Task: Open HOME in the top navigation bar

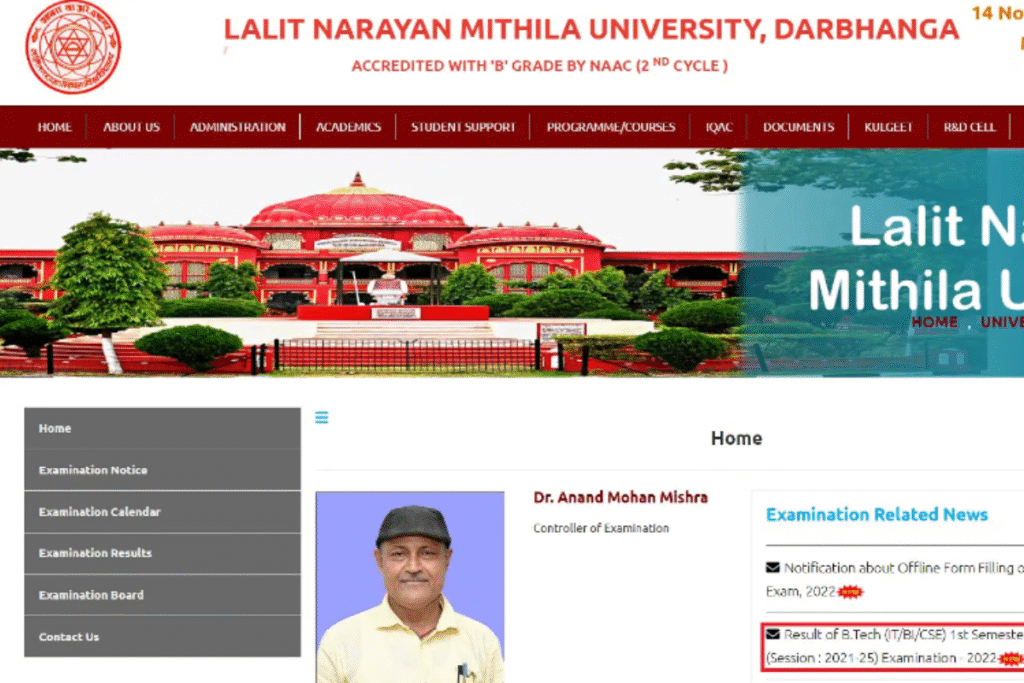Action: (54, 127)
